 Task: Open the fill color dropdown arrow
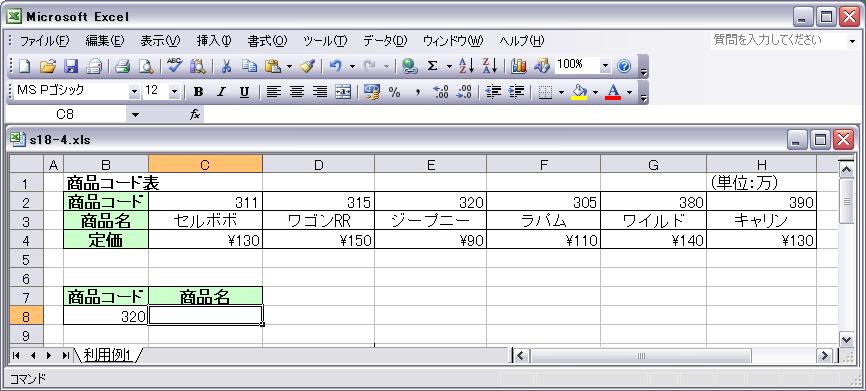click(x=595, y=92)
